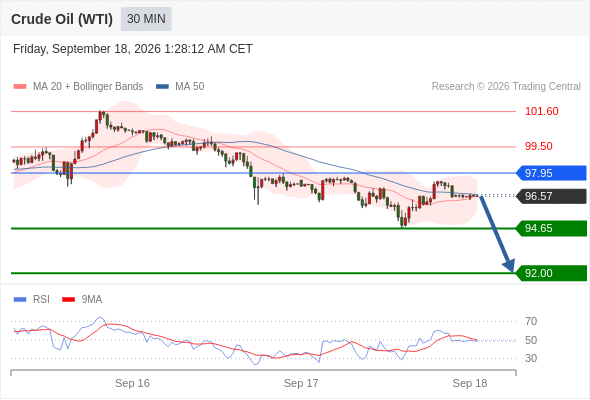Screen dimensions: 590x400
Task: Click the green 92.00 support price tag
Action: 551,273
